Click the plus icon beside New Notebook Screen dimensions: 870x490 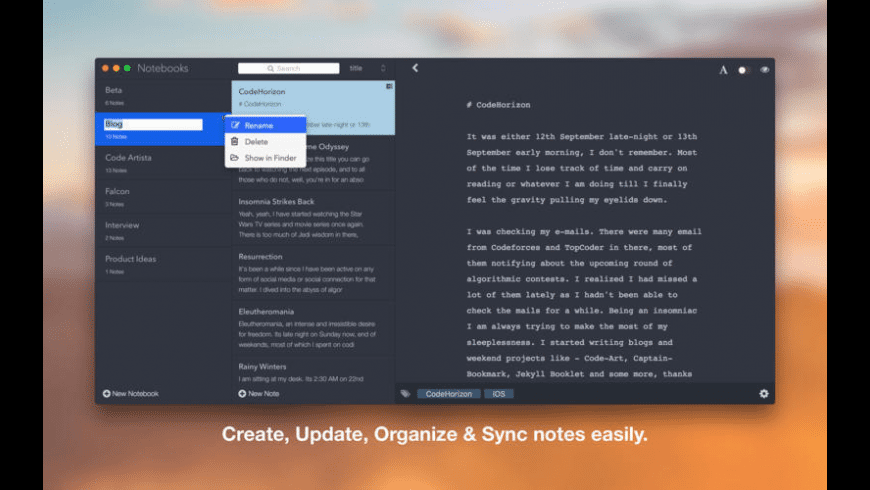point(107,393)
